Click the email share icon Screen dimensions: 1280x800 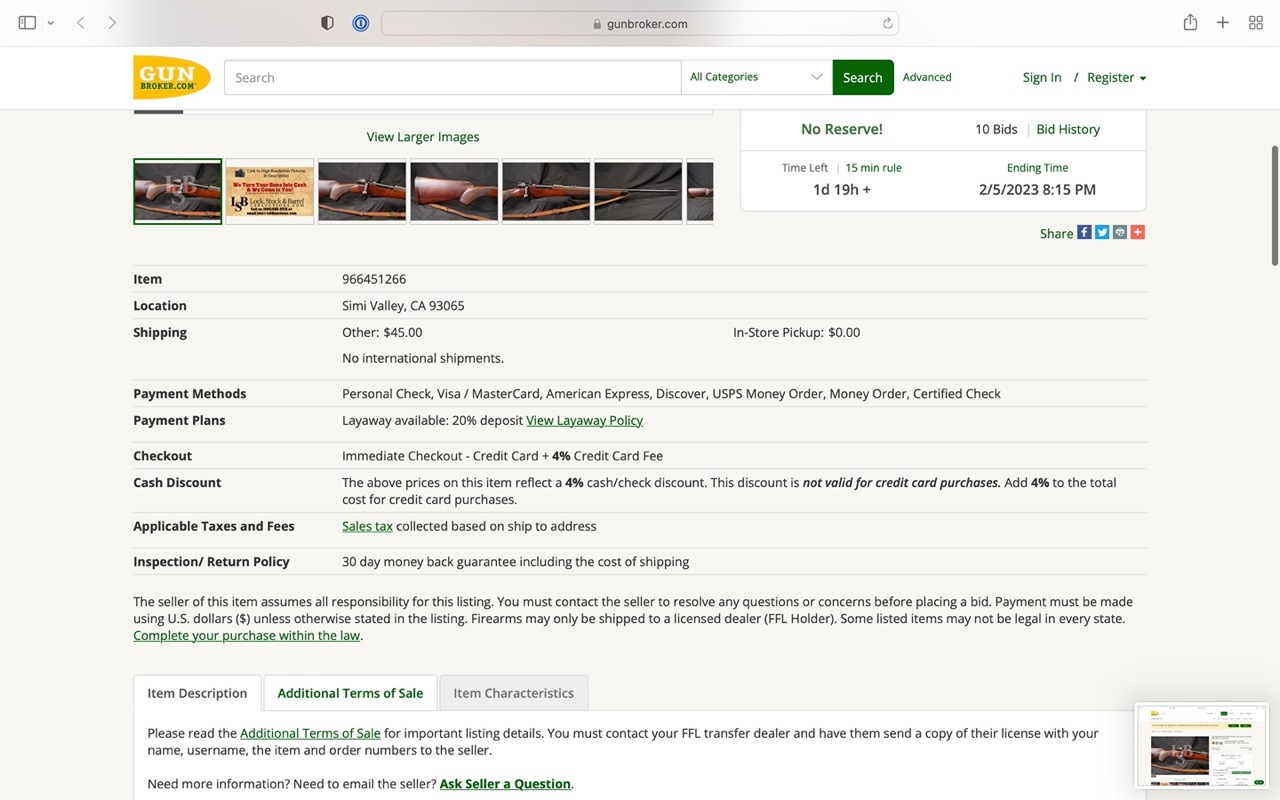1120,232
